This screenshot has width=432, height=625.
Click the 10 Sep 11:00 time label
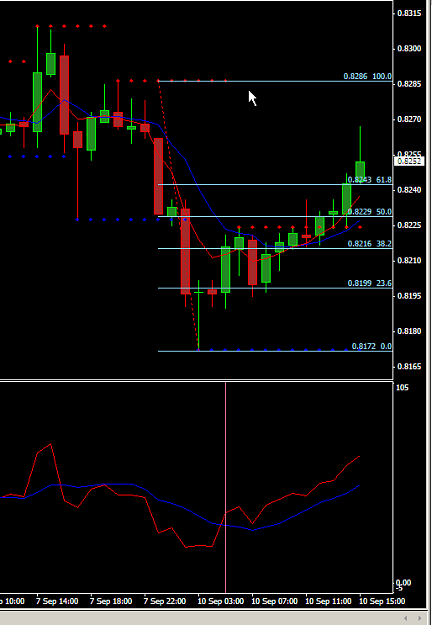pos(328,601)
